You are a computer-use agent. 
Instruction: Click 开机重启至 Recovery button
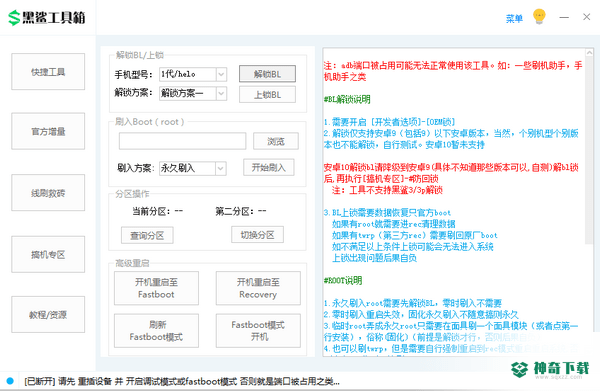258,288
